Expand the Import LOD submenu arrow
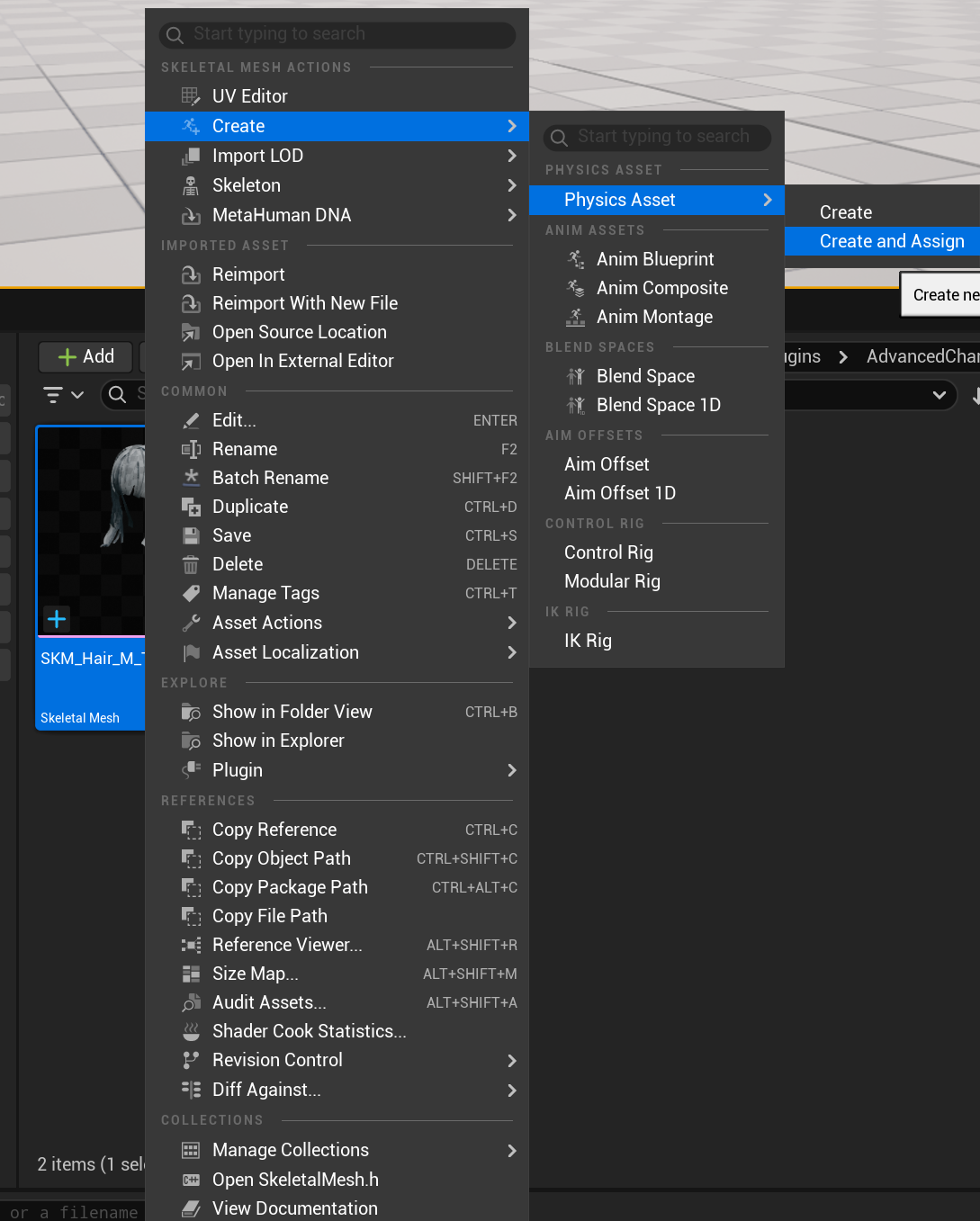The width and height of the screenshot is (980, 1221). [x=511, y=156]
